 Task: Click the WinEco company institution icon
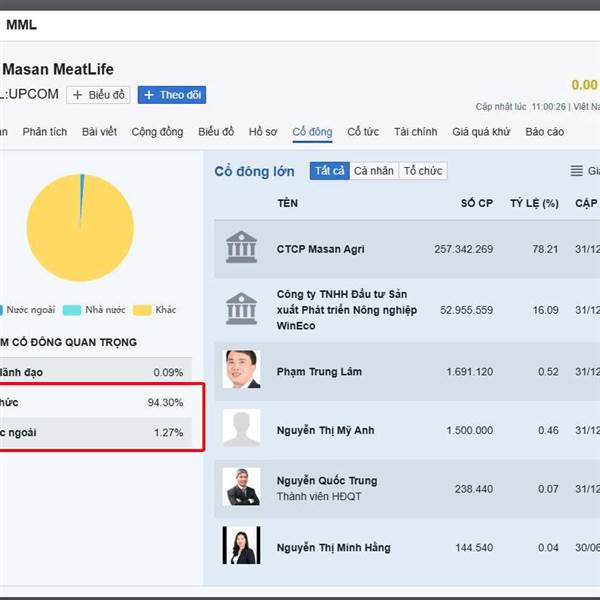coord(241,309)
